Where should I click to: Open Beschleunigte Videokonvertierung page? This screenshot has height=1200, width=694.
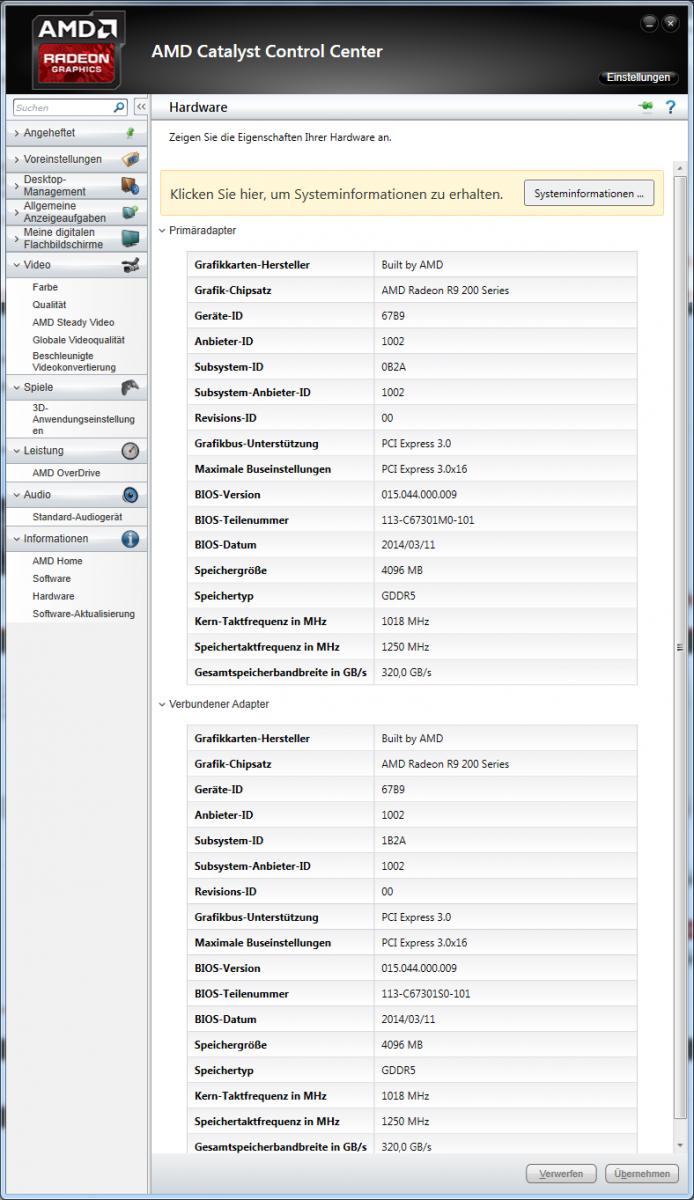74,361
